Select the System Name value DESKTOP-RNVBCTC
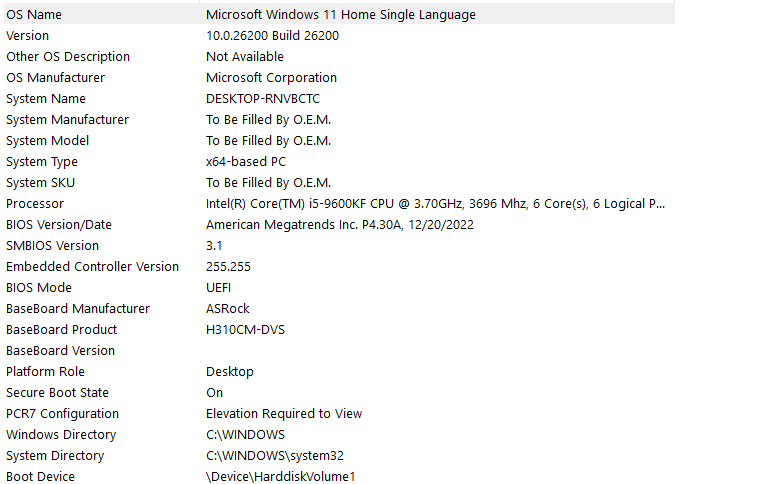Screen dimensions: 757x484 (x=263, y=99)
